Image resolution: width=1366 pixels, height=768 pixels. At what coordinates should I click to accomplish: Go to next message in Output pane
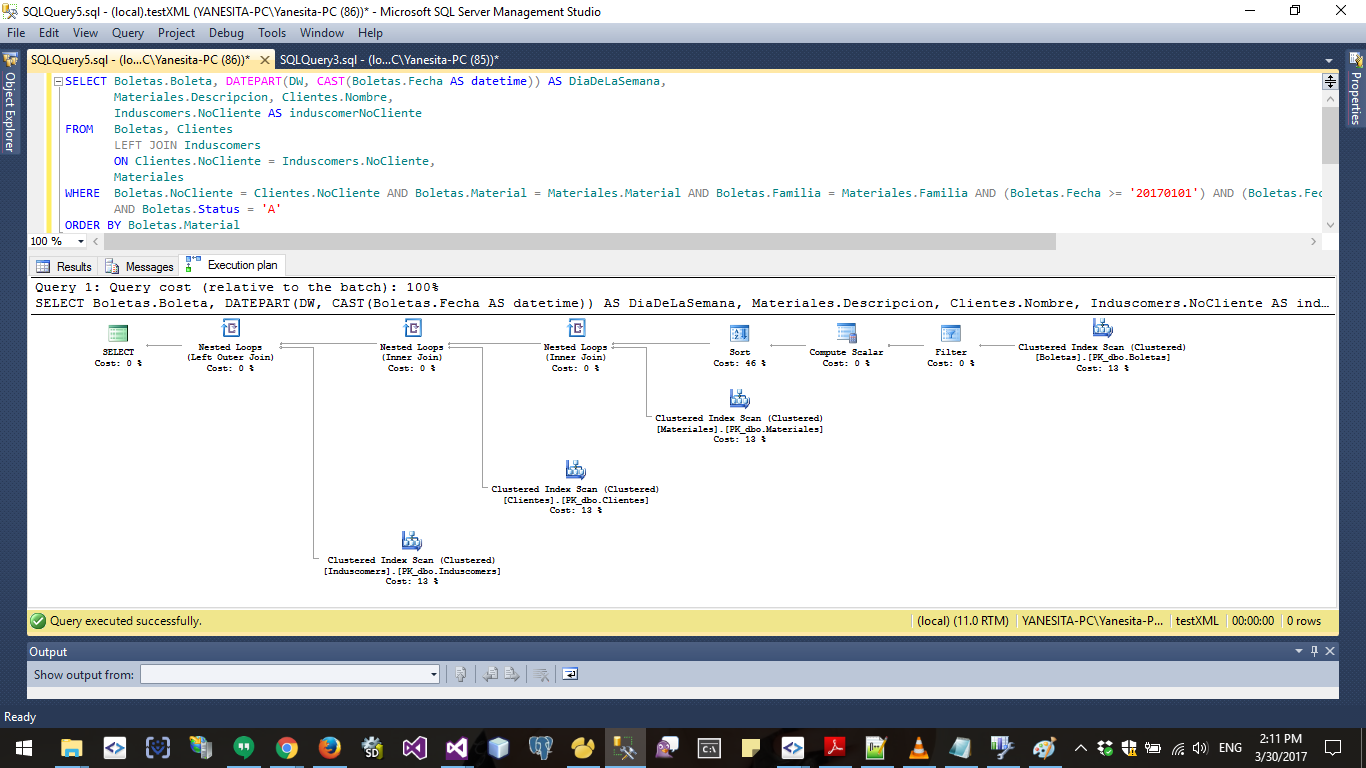pyautogui.click(x=511, y=675)
